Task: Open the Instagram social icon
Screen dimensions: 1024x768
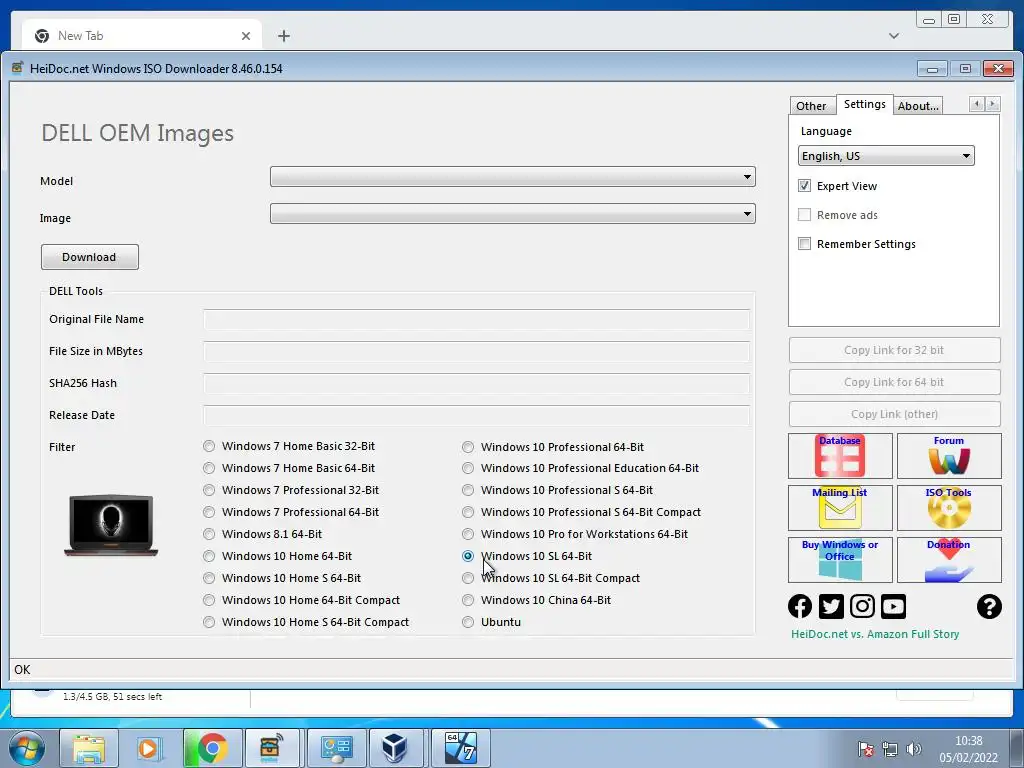Action: point(862,607)
